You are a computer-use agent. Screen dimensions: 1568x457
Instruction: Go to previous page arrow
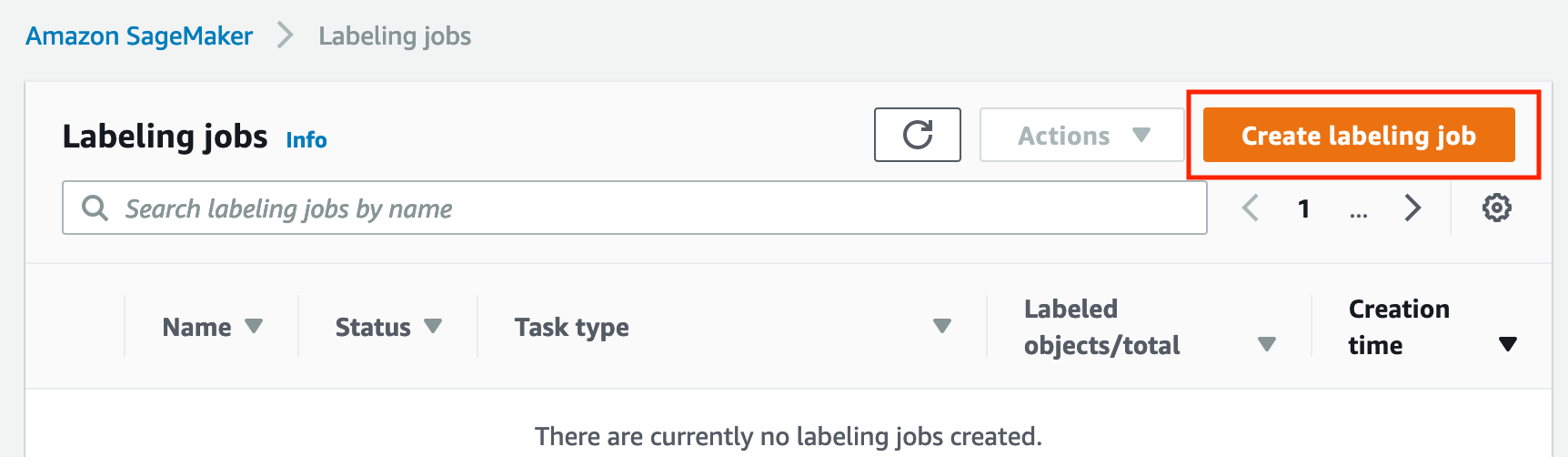click(1251, 208)
